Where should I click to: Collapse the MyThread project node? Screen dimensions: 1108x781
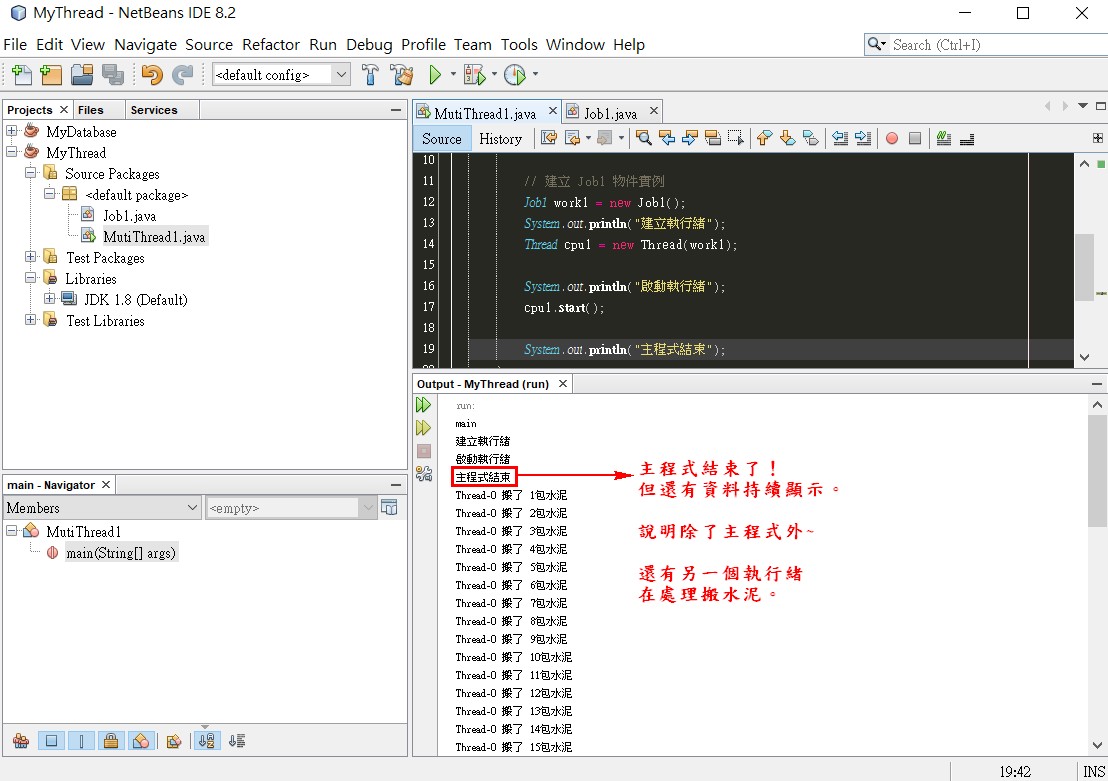click(12, 152)
